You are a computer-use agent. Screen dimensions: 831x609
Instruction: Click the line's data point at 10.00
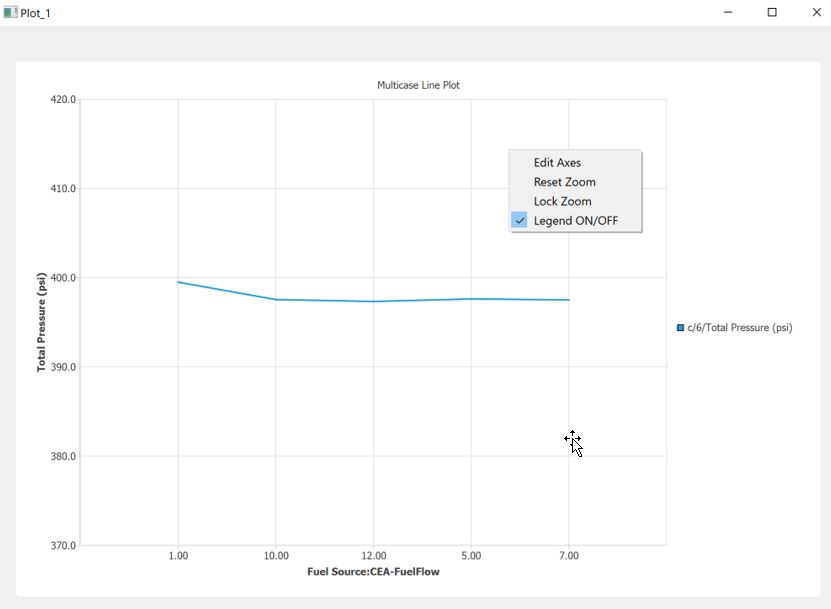(x=276, y=299)
